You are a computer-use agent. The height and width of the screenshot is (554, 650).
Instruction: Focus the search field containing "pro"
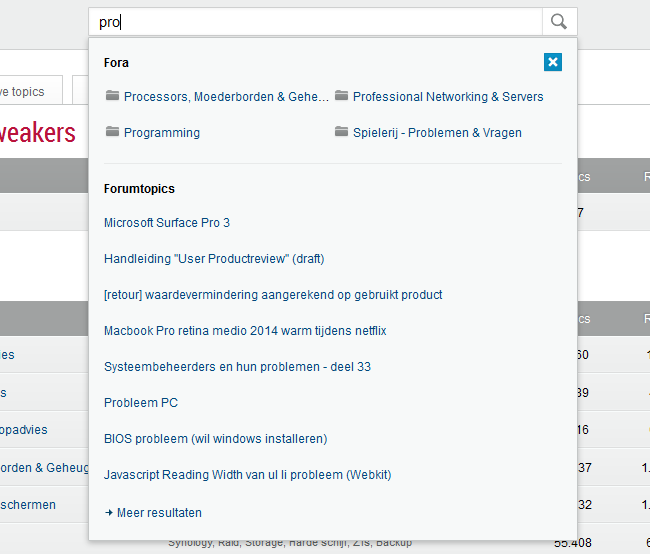[316, 22]
